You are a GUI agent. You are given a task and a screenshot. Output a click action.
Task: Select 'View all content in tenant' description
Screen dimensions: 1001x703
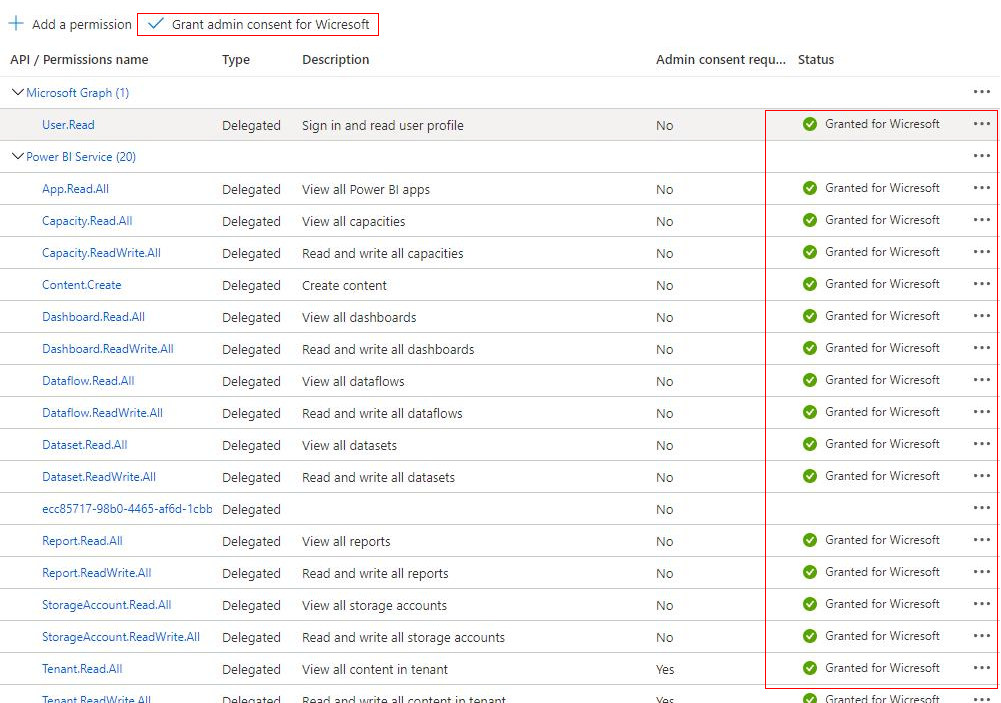coord(375,669)
